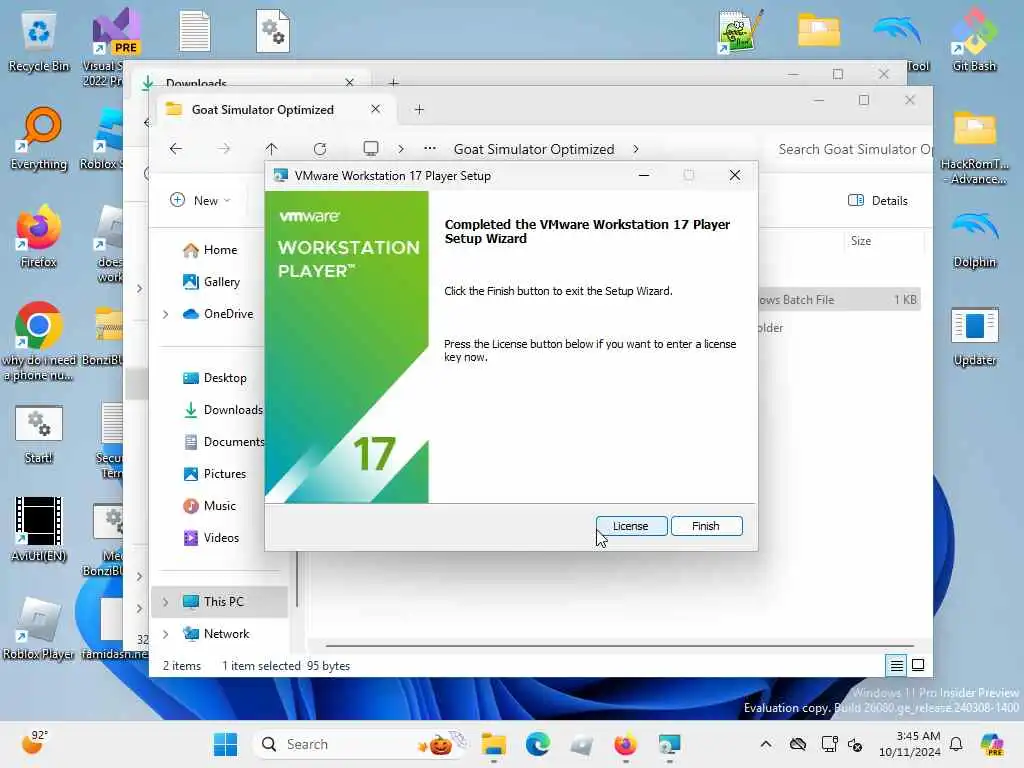Click the monitor icon in the address bar
Image resolution: width=1024 pixels, height=768 pixels.
[371, 149]
